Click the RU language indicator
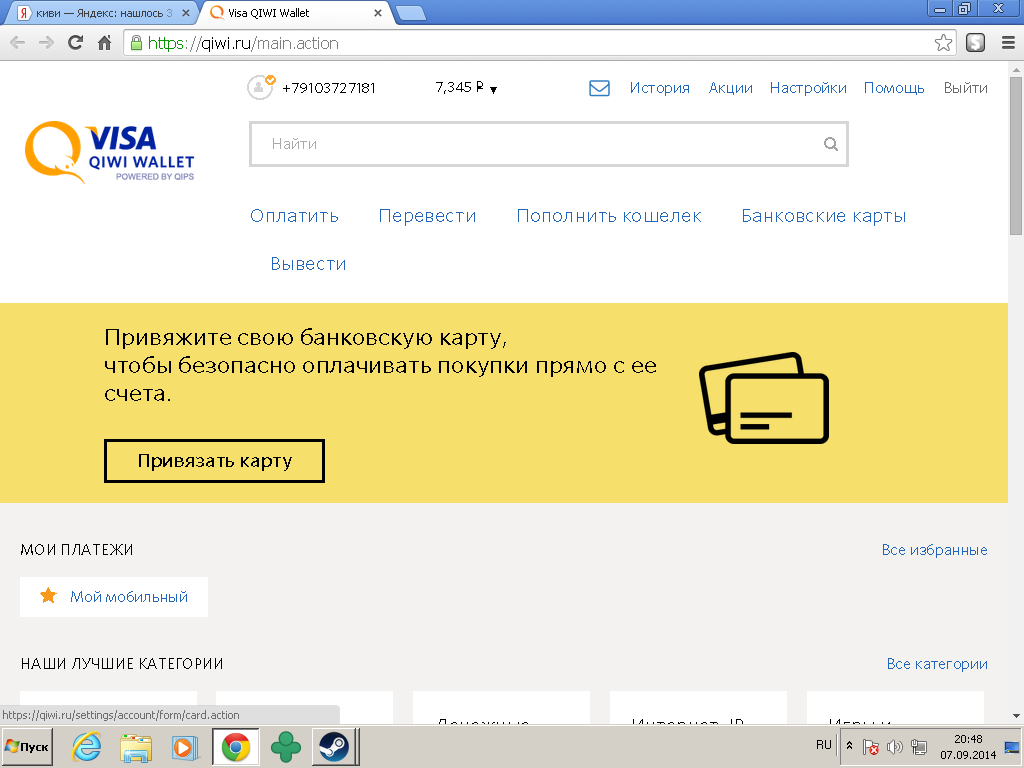Image resolution: width=1024 pixels, height=768 pixels. point(824,745)
